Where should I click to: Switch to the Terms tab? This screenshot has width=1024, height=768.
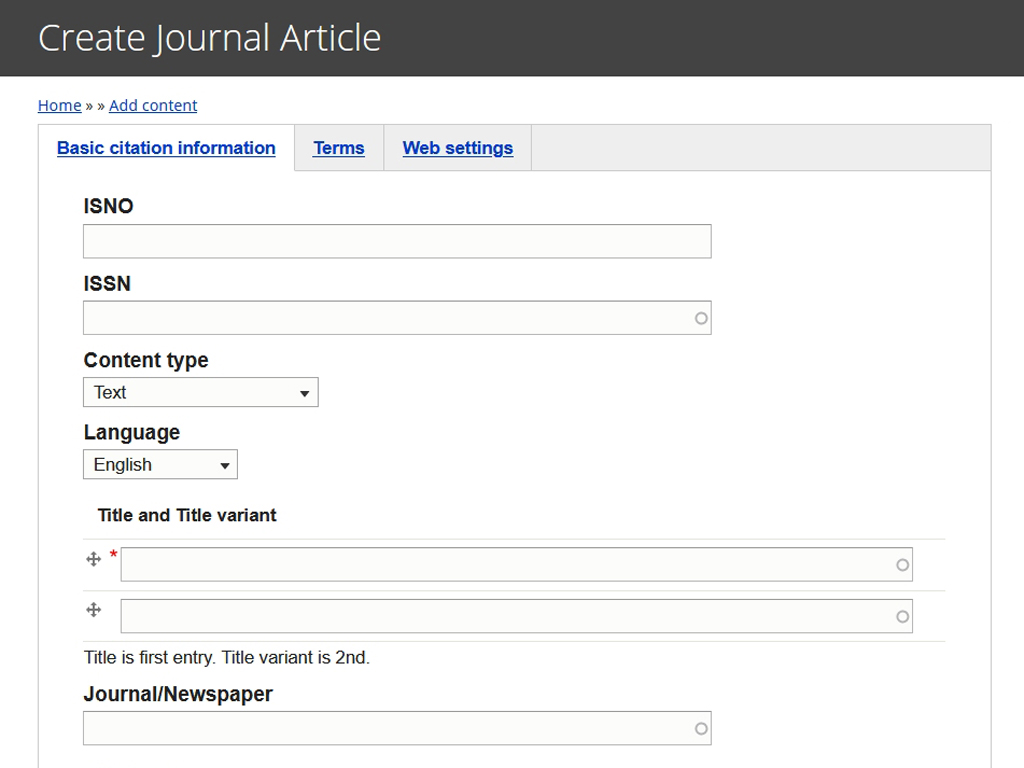point(338,147)
